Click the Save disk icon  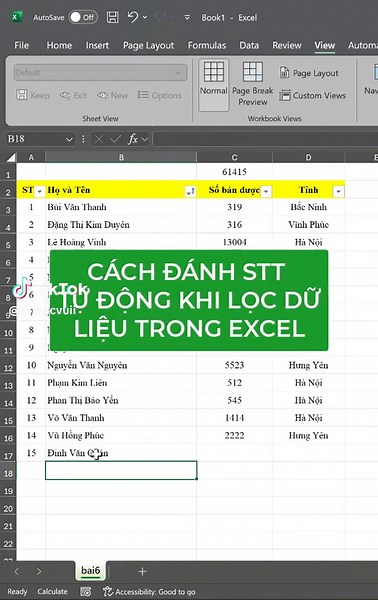112,17
